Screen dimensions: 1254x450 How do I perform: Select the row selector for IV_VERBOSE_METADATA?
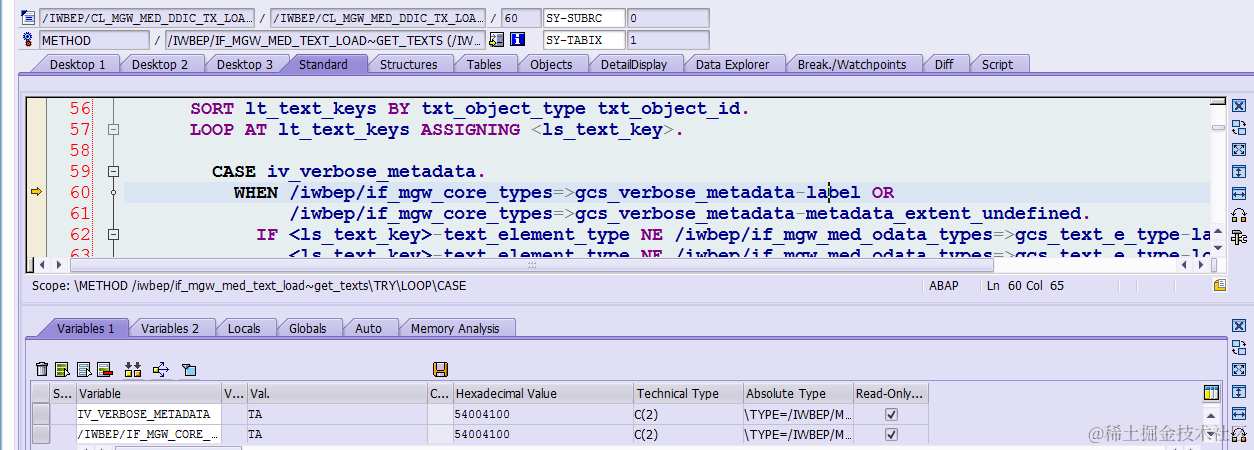click(x=40, y=414)
